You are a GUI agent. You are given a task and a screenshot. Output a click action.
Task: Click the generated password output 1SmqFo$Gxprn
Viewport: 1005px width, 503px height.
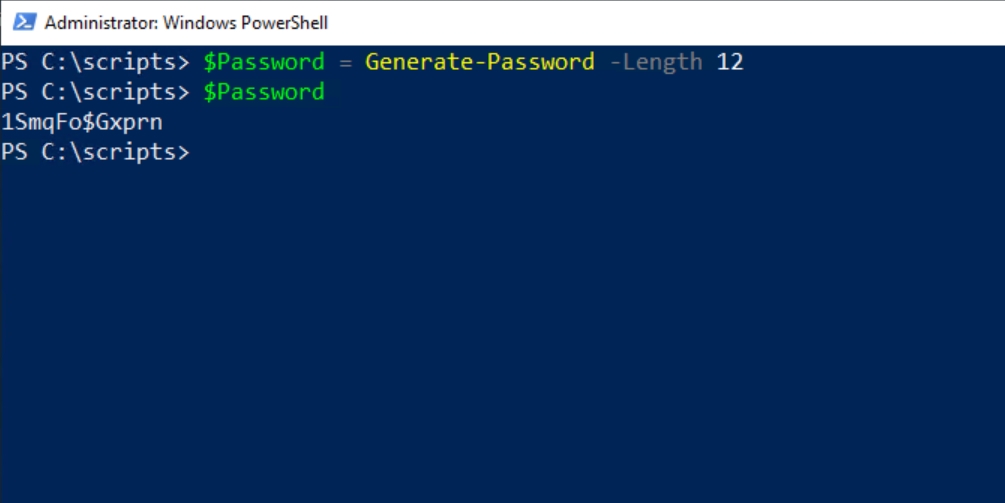coord(82,123)
